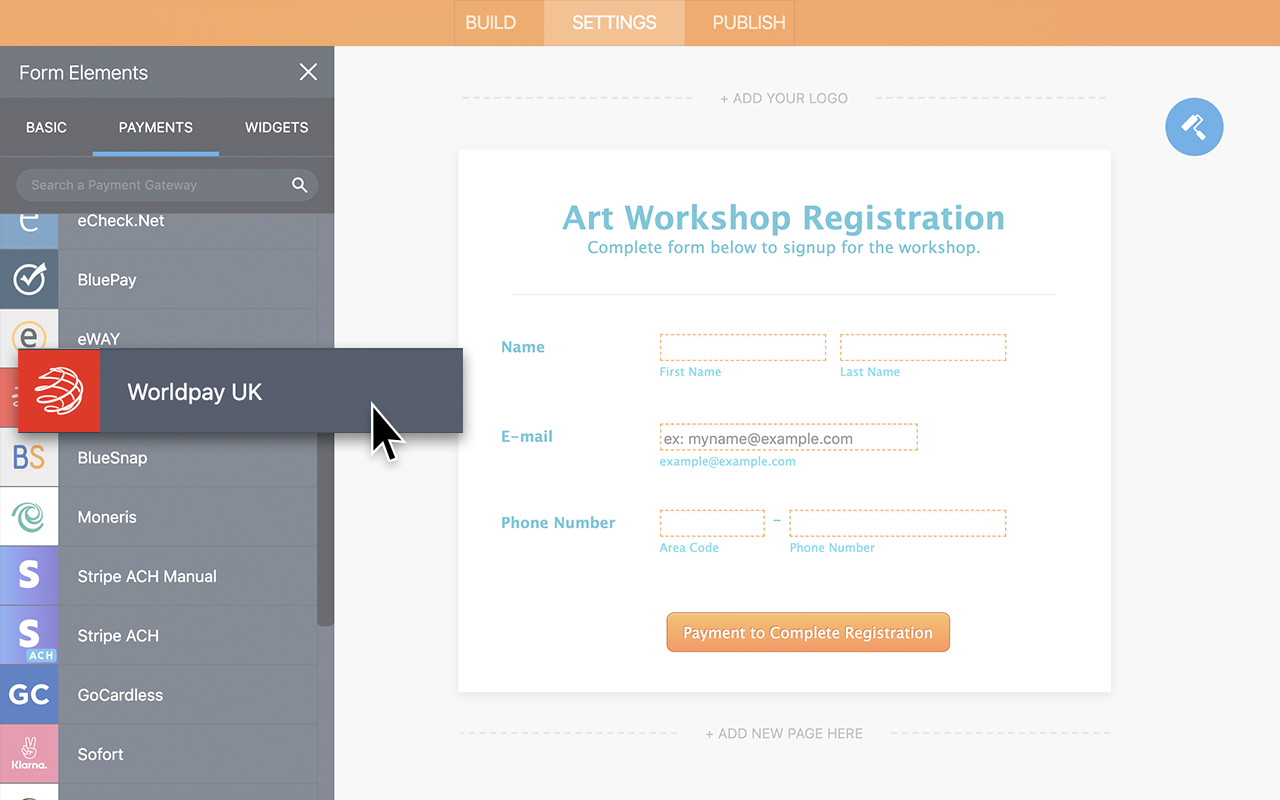The height and width of the screenshot is (800, 1280).
Task: Click the Stripe ACH label
Action: point(118,636)
